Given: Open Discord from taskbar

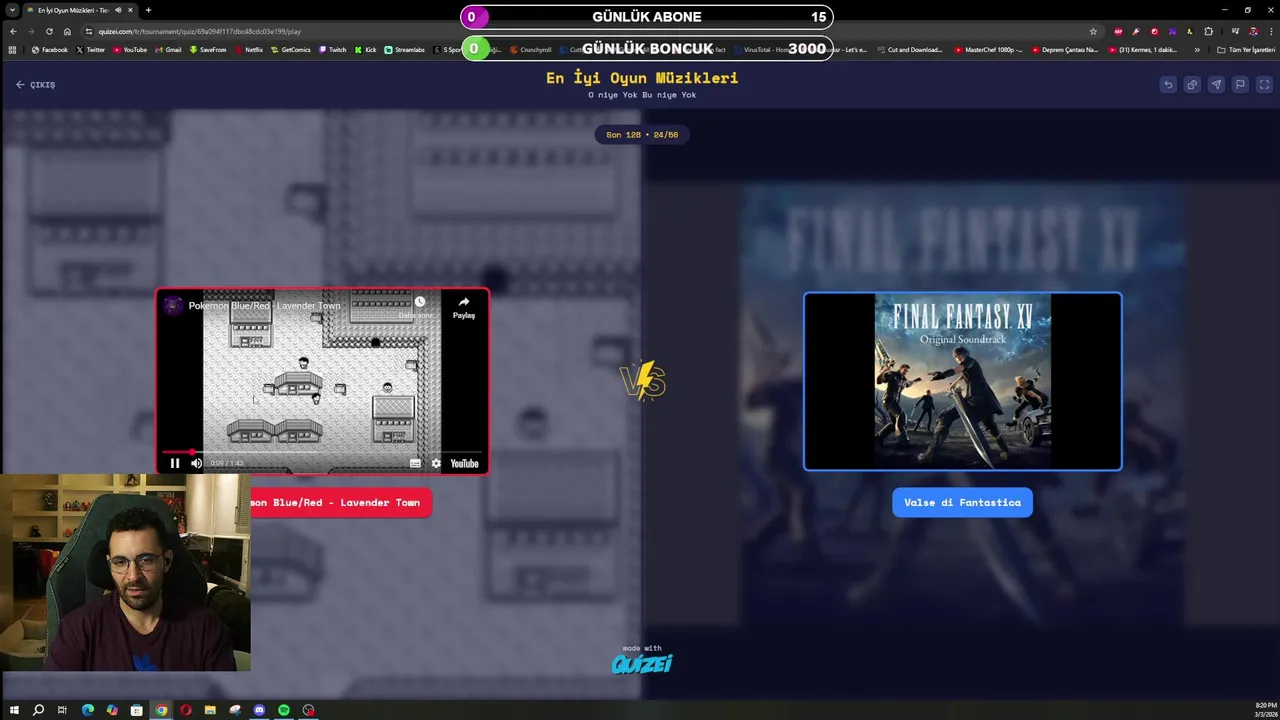Looking at the screenshot, I should (x=259, y=710).
